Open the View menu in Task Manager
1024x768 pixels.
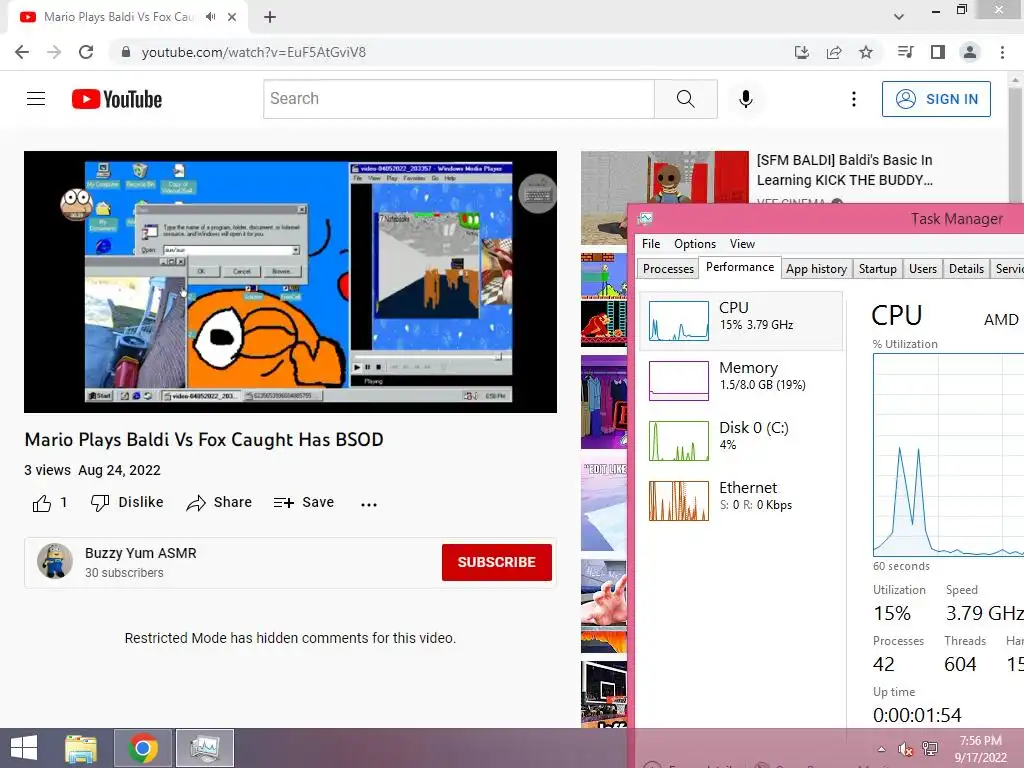(743, 244)
